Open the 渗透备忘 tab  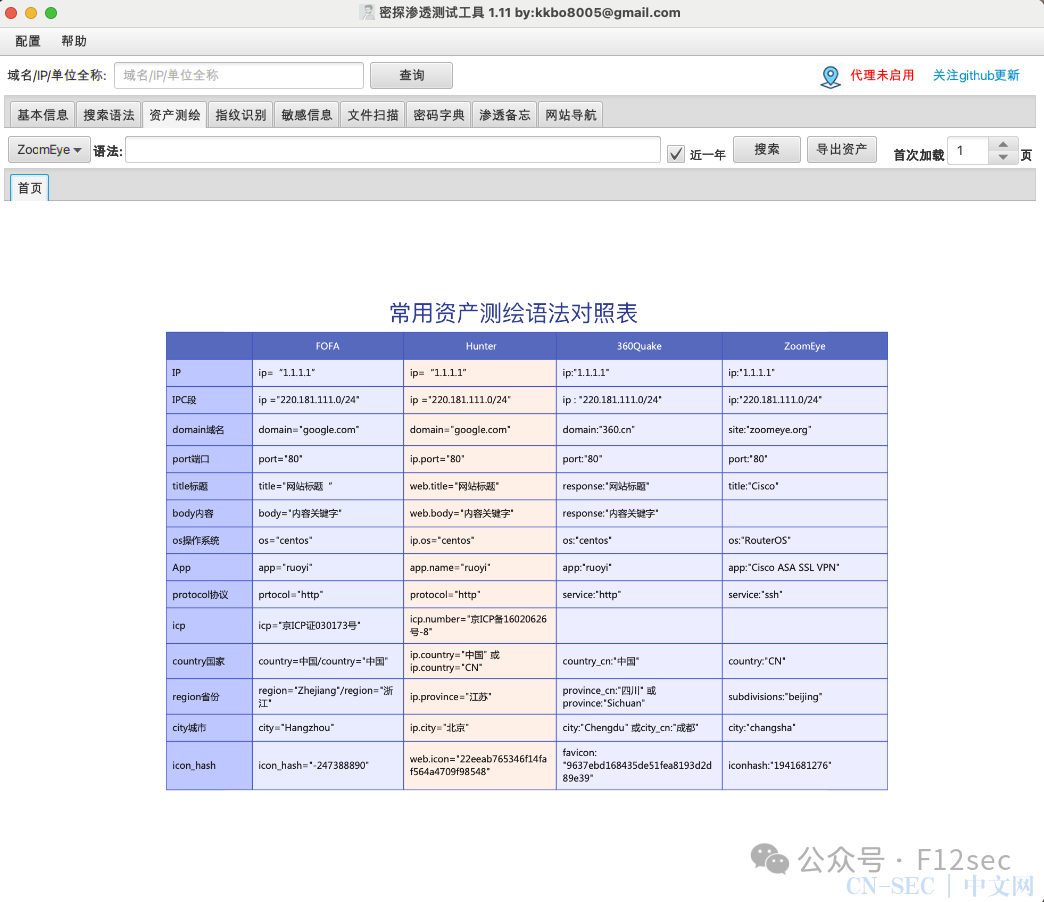pyautogui.click(x=504, y=115)
